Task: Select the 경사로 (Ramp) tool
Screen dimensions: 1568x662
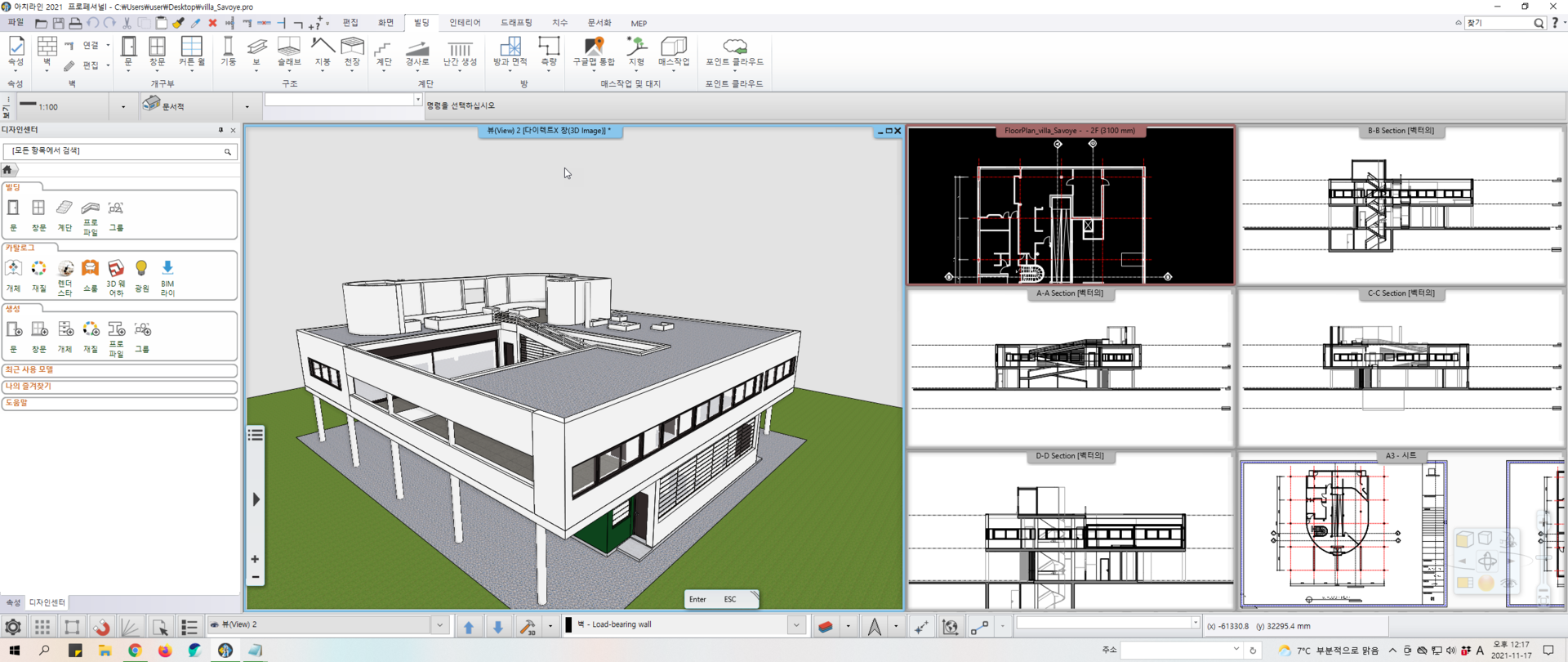Action: [417, 53]
